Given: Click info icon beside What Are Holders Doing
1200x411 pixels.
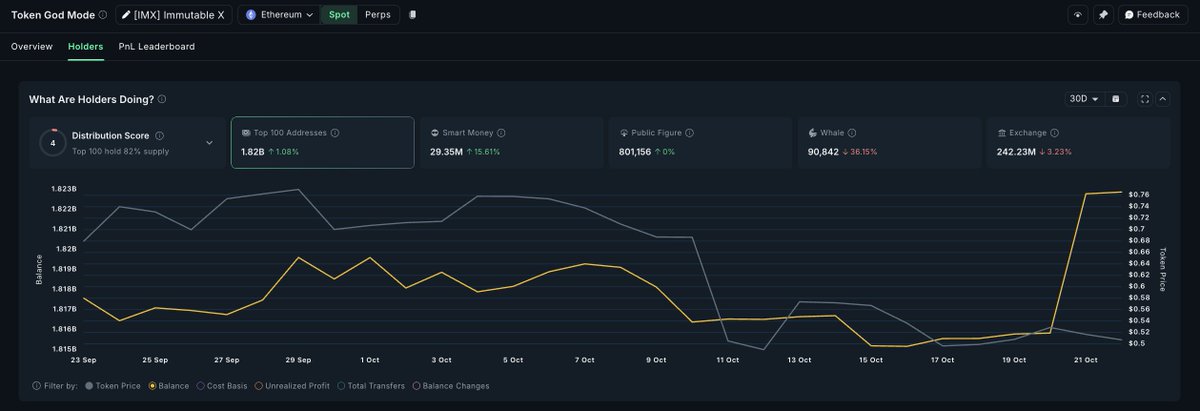Looking at the screenshot, I should point(162,100).
